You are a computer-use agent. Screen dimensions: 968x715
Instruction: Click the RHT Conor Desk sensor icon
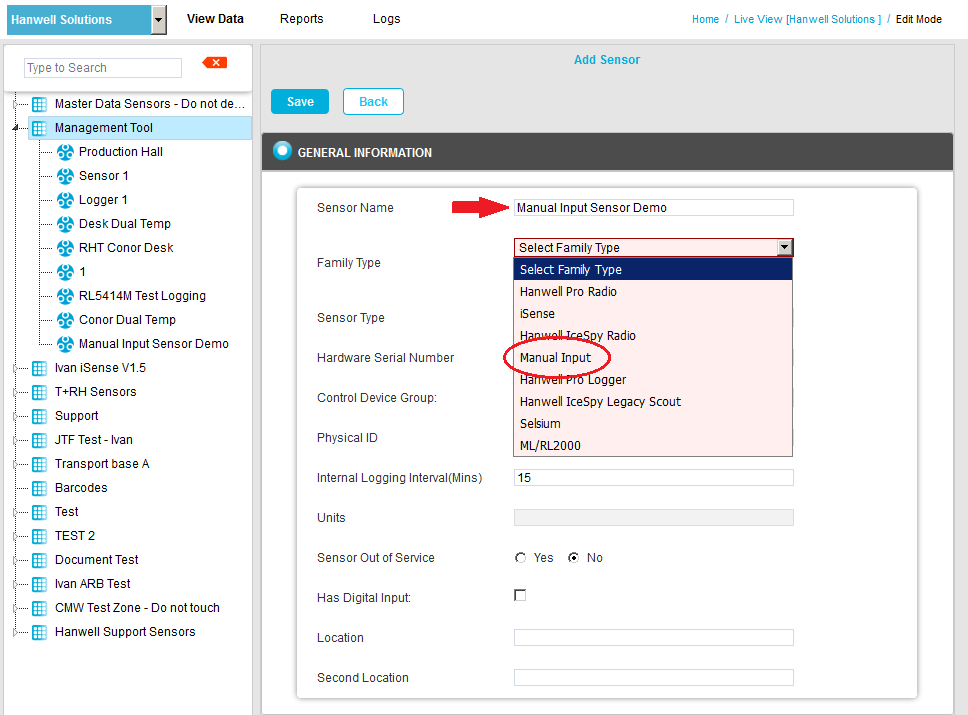click(x=65, y=248)
